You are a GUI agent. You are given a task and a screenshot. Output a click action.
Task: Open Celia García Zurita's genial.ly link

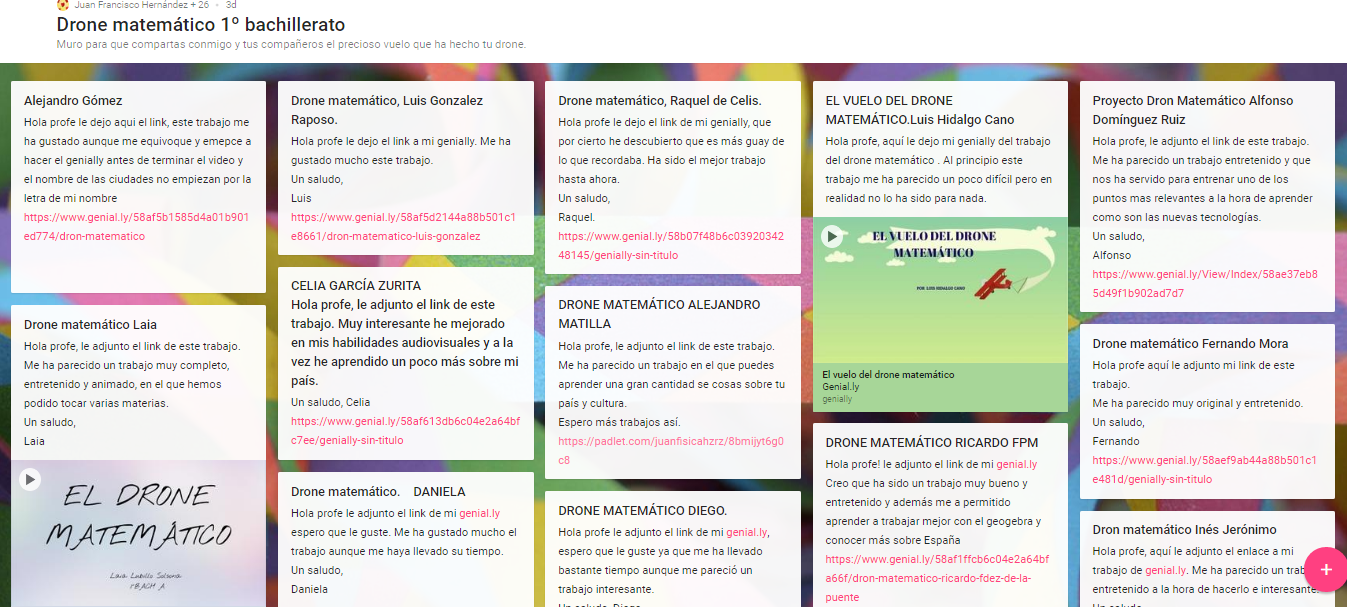point(405,431)
